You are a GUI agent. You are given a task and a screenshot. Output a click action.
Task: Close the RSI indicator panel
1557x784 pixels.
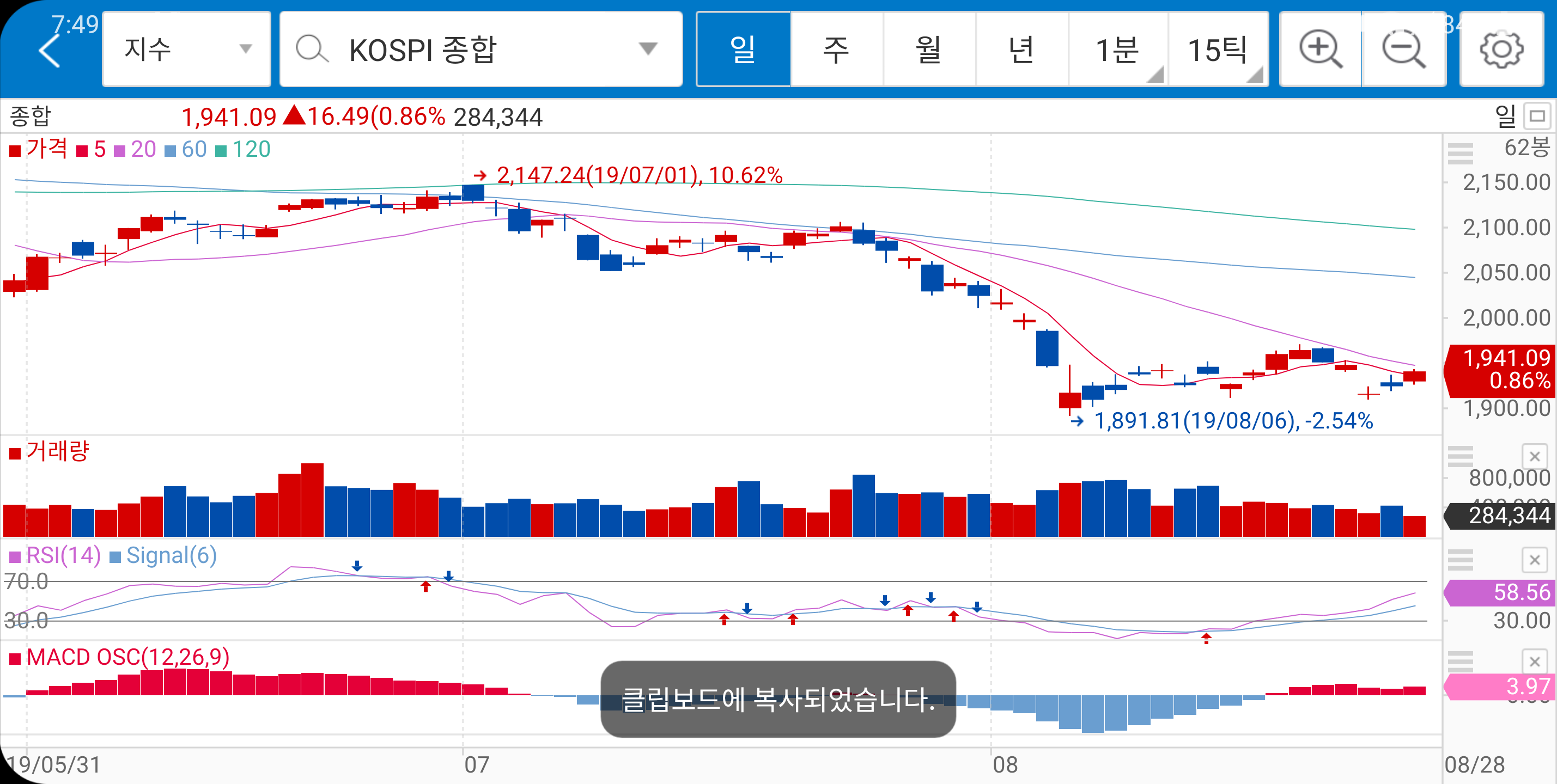pyautogui.click(x=1534, y=560)
